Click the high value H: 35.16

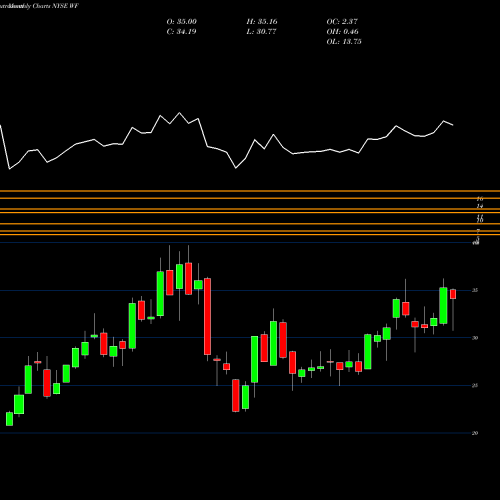tap(262, 22)
